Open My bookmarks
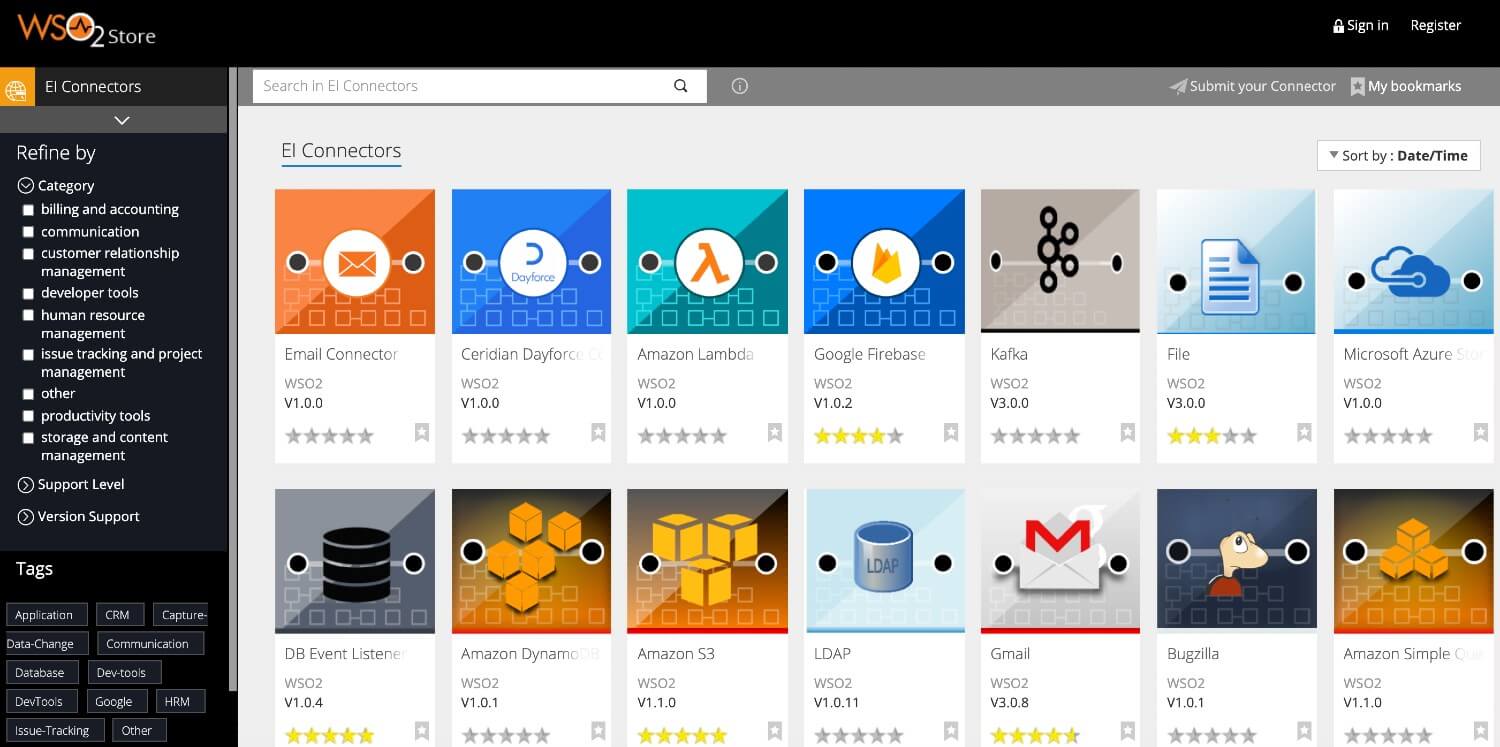Image resolution: width=1500 pixels, height=747 pixels. coord(1406,87)
